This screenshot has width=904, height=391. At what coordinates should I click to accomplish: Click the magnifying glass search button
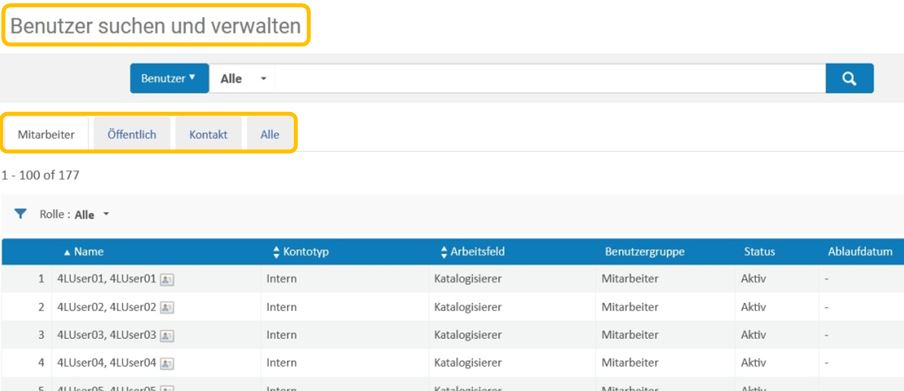849,78
